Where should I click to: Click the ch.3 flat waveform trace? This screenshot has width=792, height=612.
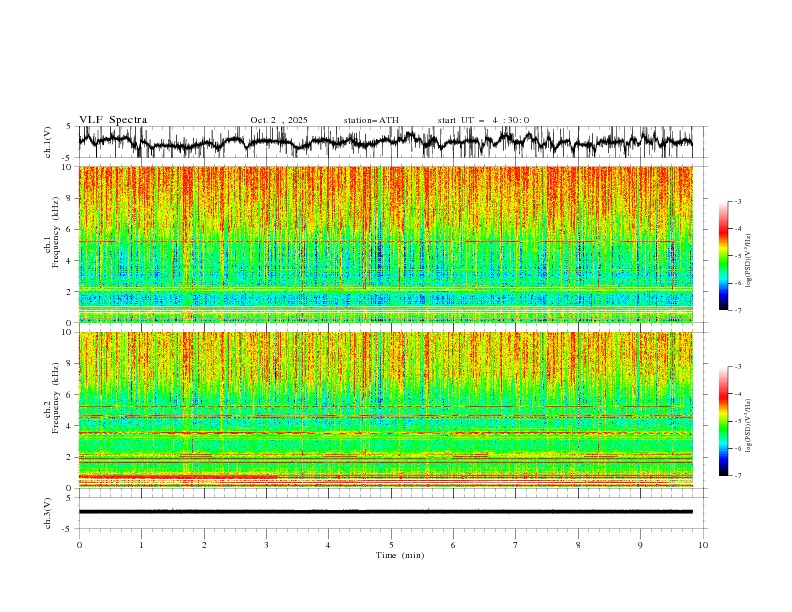point(385,512)
